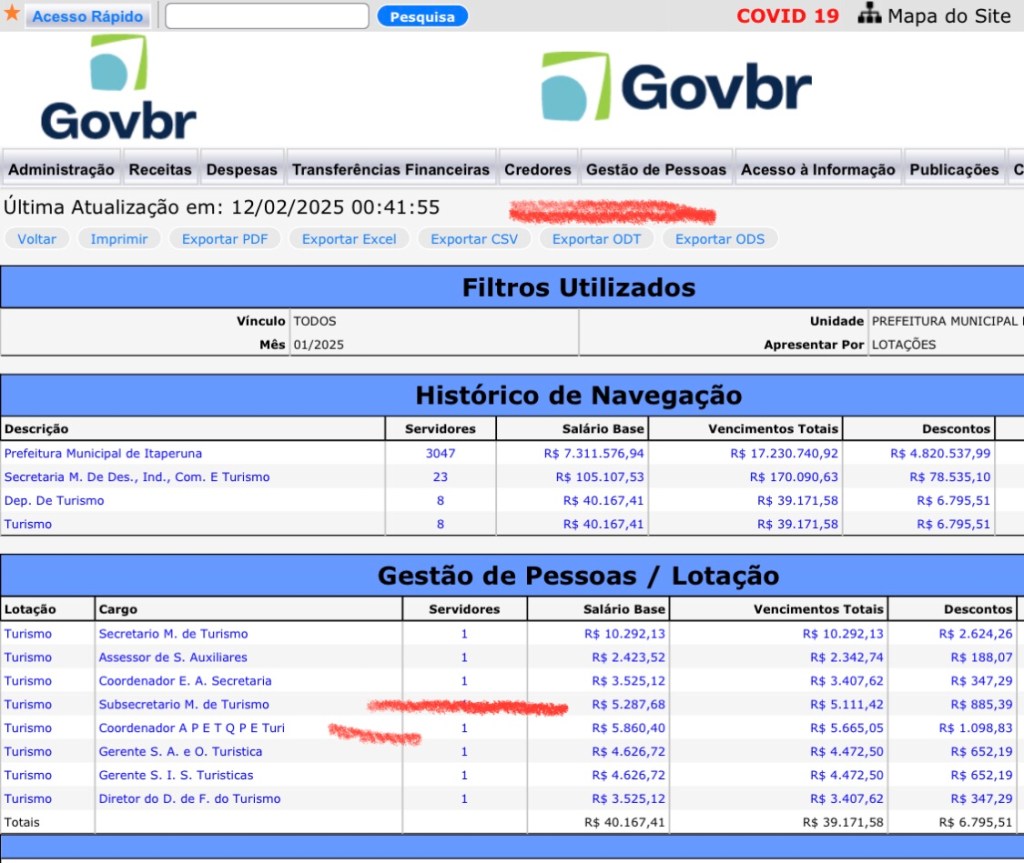Screen dimensions: 1024x863
Task: Expand the Despesas menu
Action: (242, 170)
